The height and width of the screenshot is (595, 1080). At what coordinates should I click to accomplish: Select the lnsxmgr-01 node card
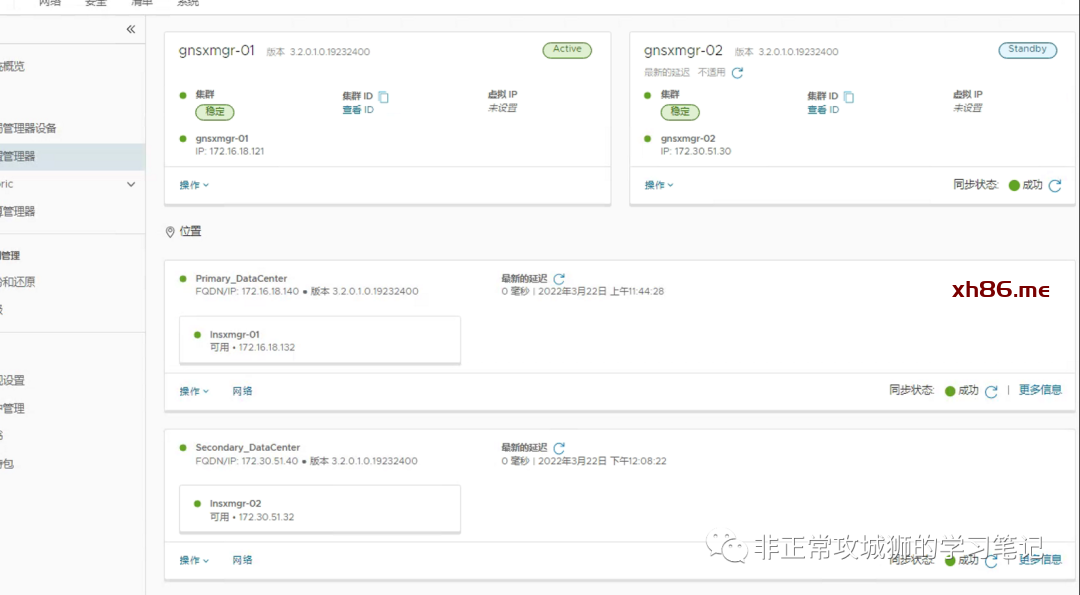[319, 340]
